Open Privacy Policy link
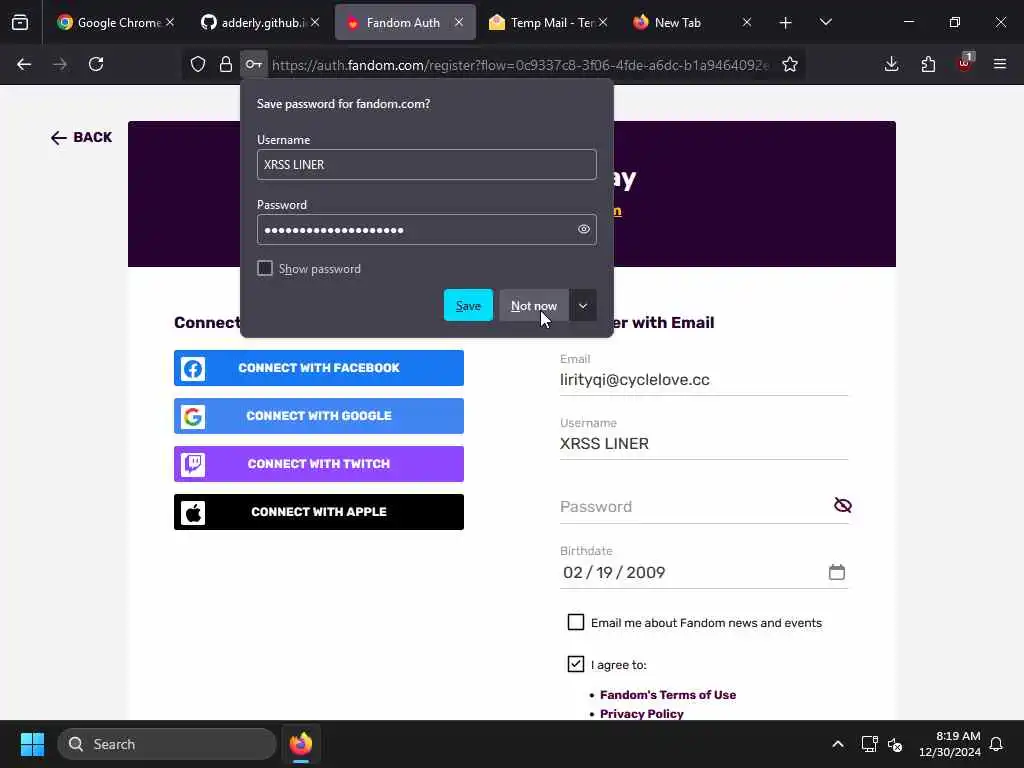This screenshot has width=1024, height=768. click(641, 714)
